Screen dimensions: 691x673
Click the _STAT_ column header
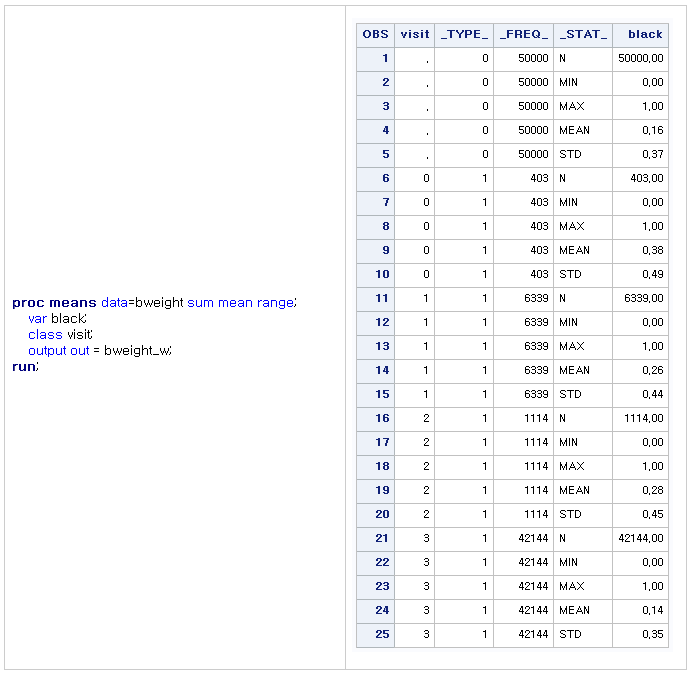[x=583, y=34]
